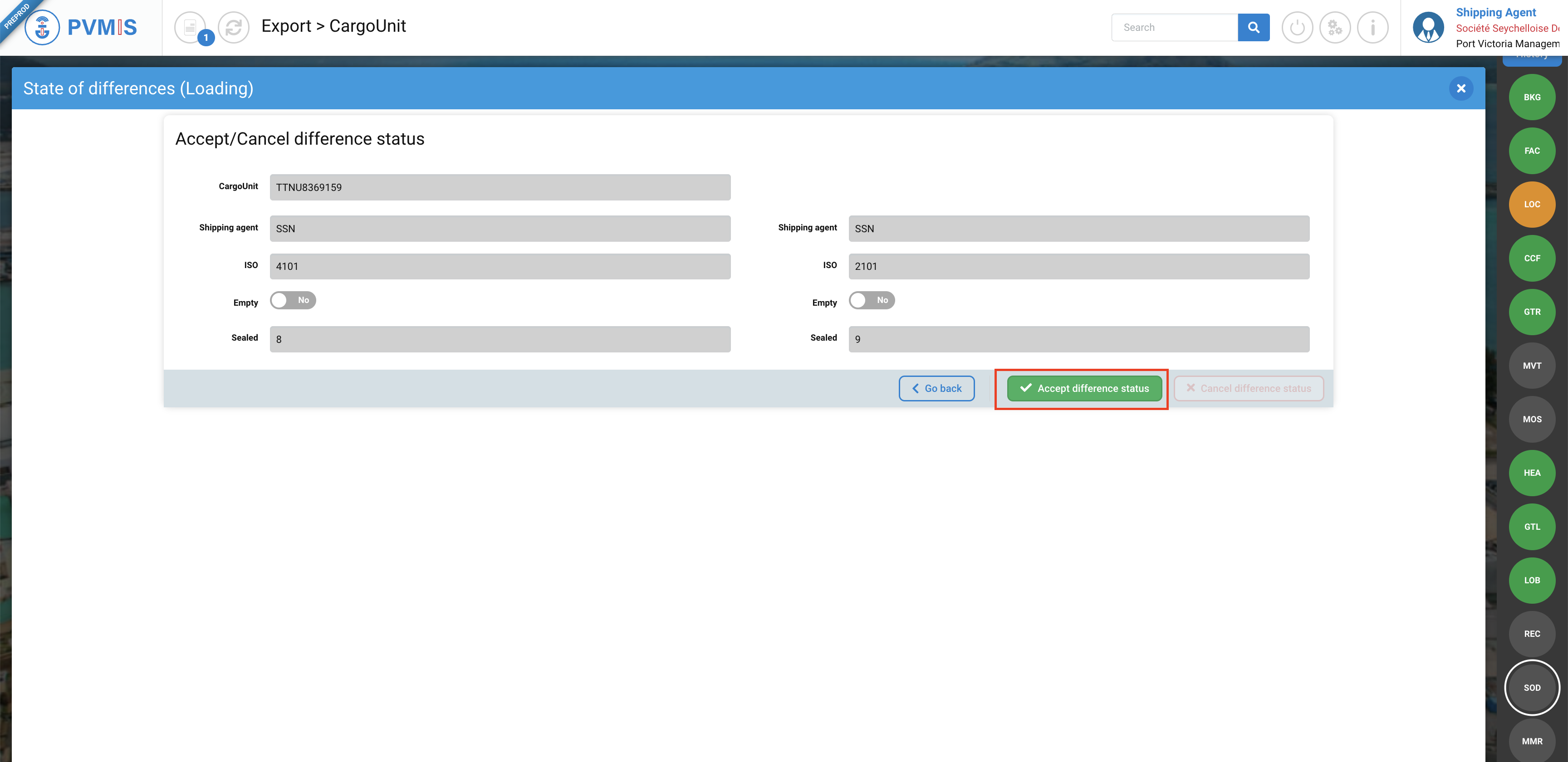The height and width of the screenshot is (762, 1568).
Task: Open the settings gears icon
Action: click(1335, 27)
